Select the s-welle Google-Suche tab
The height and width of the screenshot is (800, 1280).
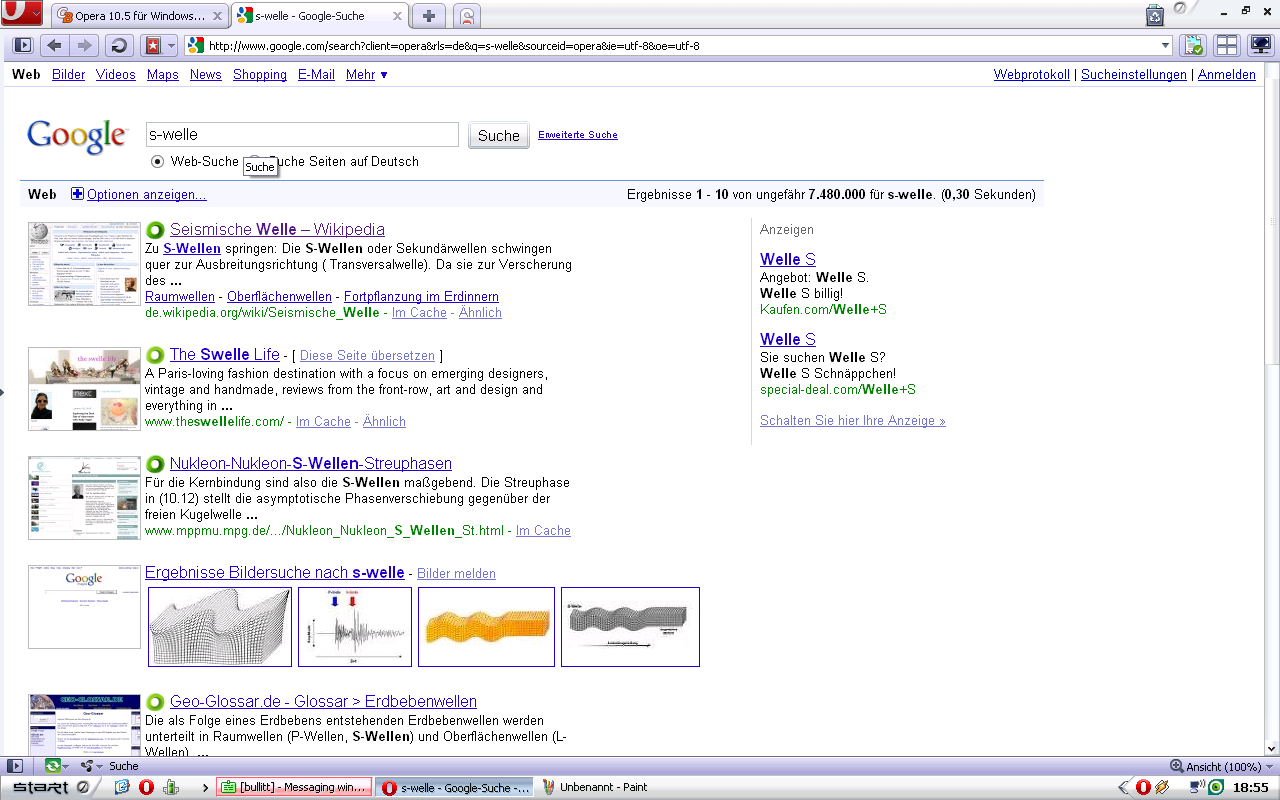pos(320,16)
